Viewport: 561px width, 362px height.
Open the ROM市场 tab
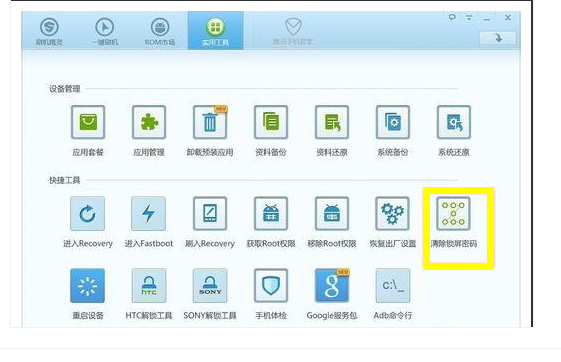(160, 31)
